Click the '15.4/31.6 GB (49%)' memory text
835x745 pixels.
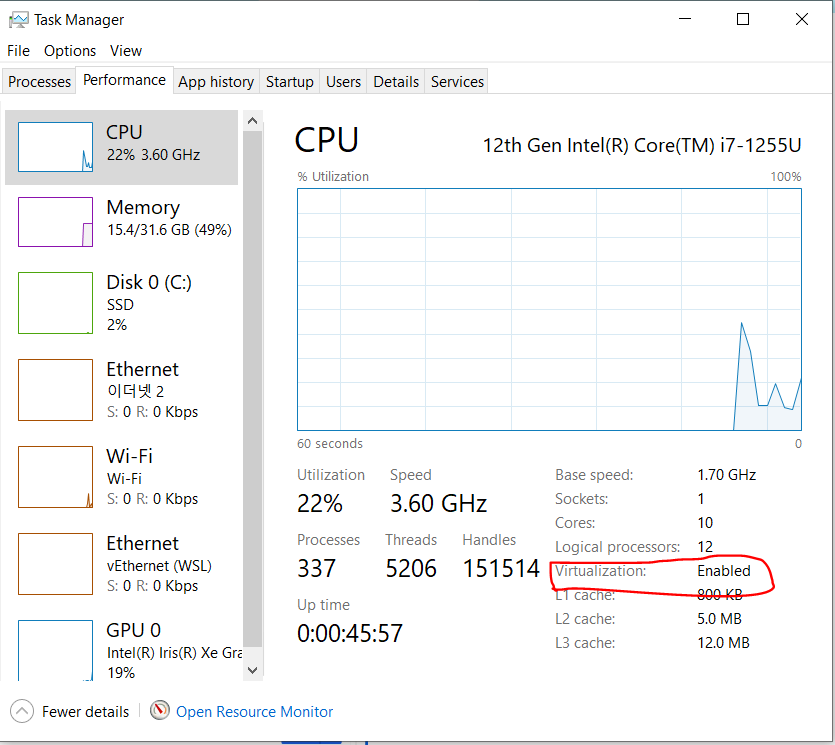point(169,230)
